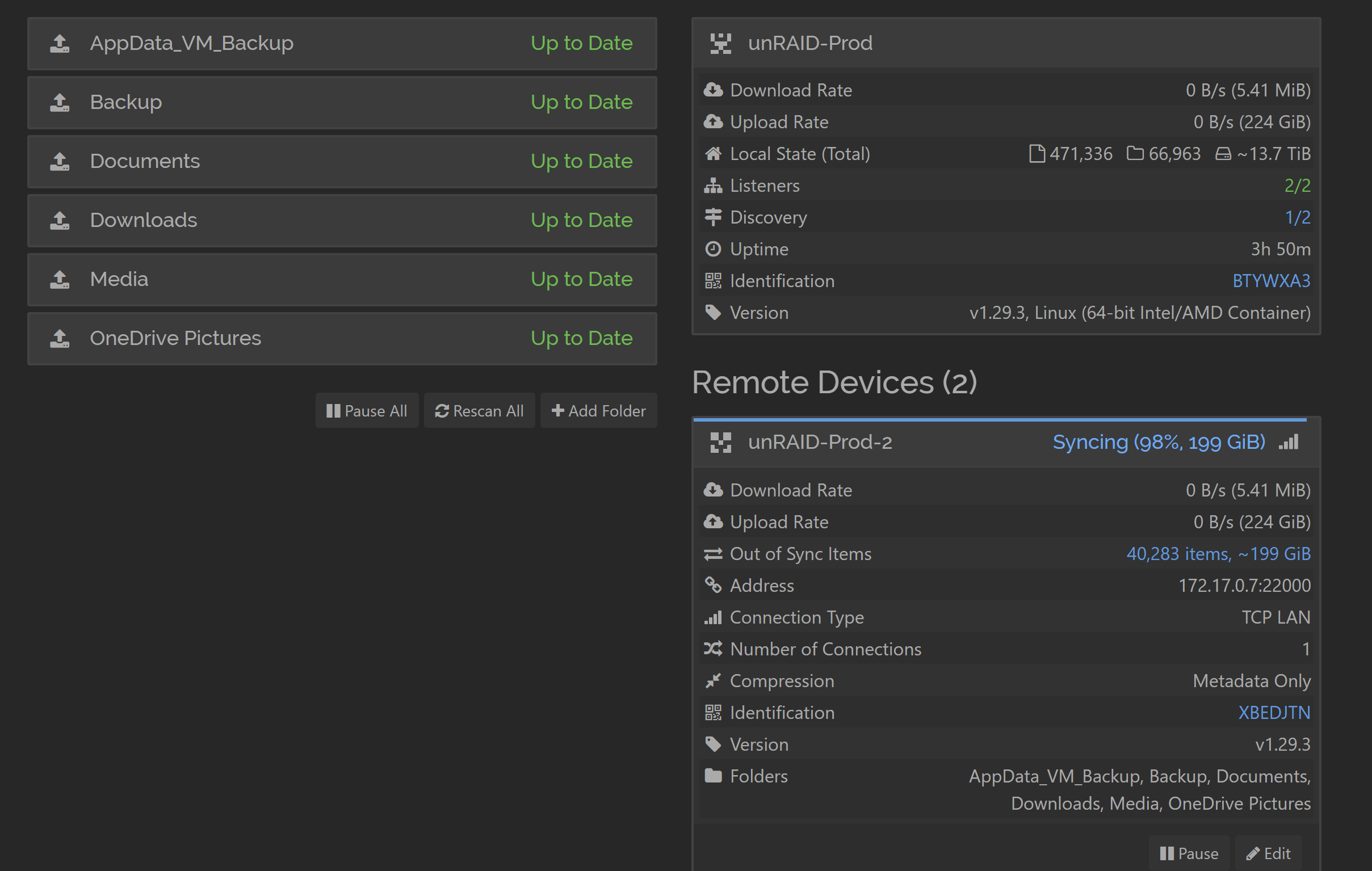Click the Up to Date status of Media
The width and height of the screenshot is (1372, 871).
click(x=582, y=279)
